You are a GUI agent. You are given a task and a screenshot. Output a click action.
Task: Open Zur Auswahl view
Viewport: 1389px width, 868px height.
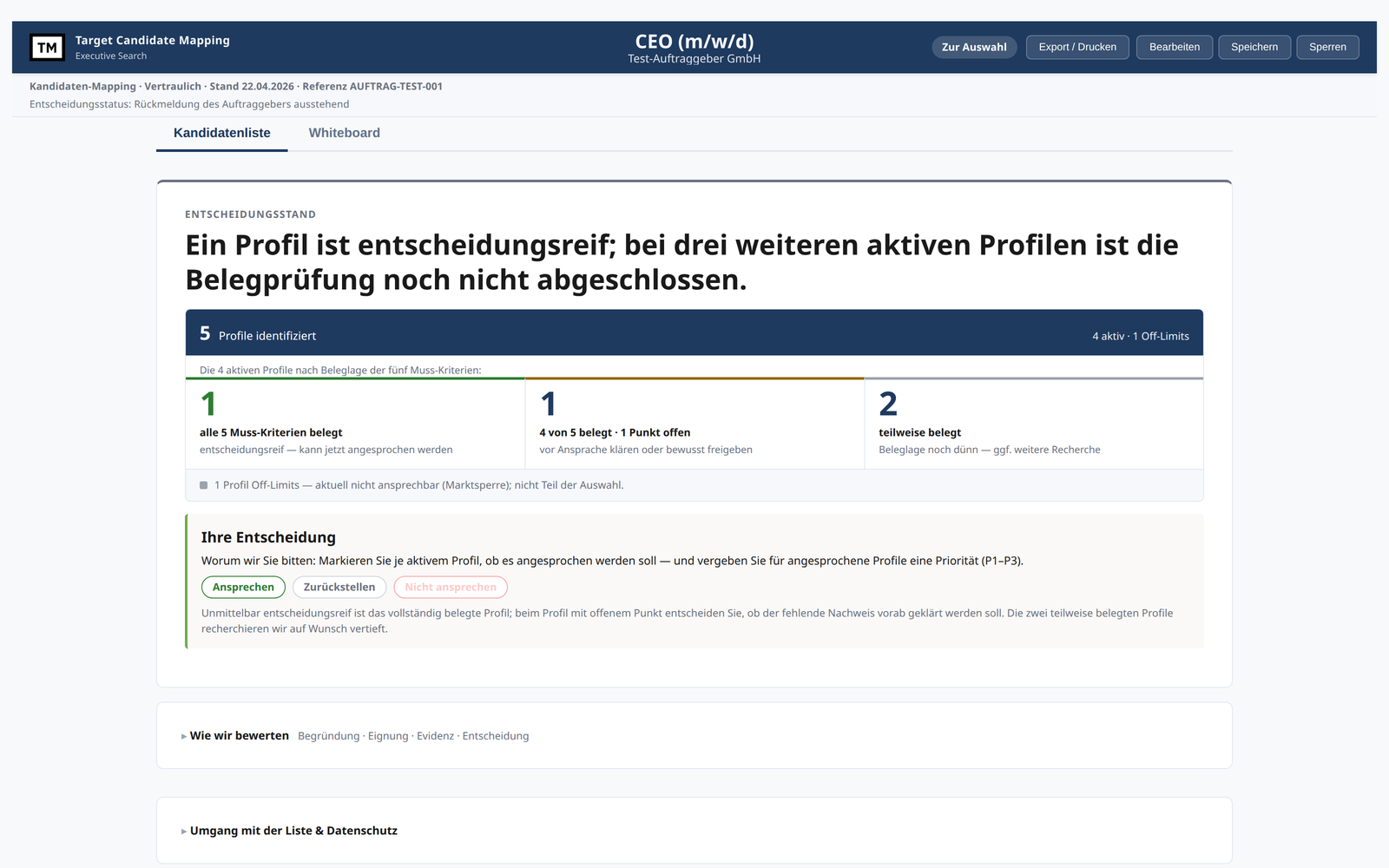tap(974, 47)
